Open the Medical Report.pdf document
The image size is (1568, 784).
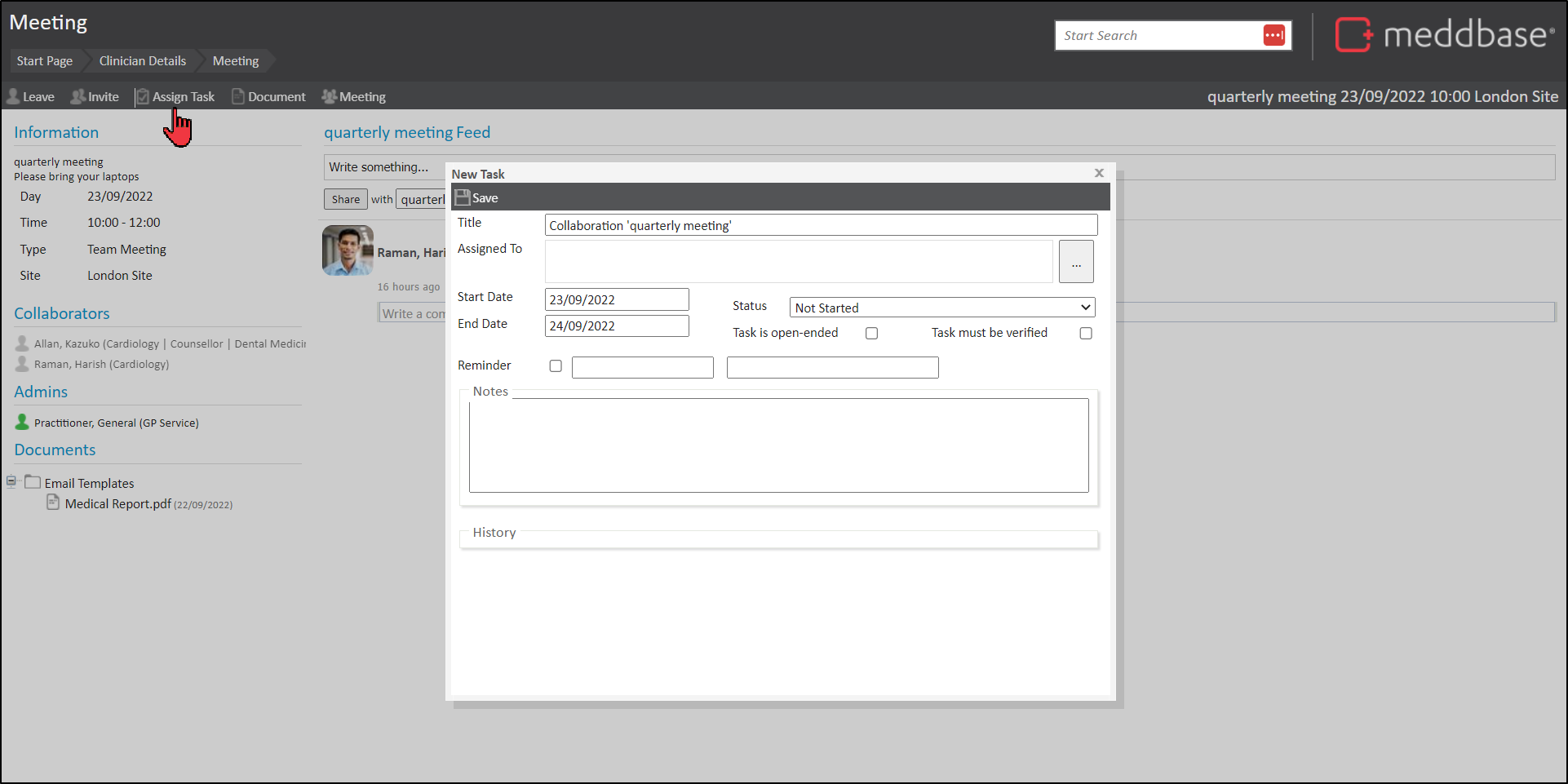pyautogui.click(x=117, y=504)
